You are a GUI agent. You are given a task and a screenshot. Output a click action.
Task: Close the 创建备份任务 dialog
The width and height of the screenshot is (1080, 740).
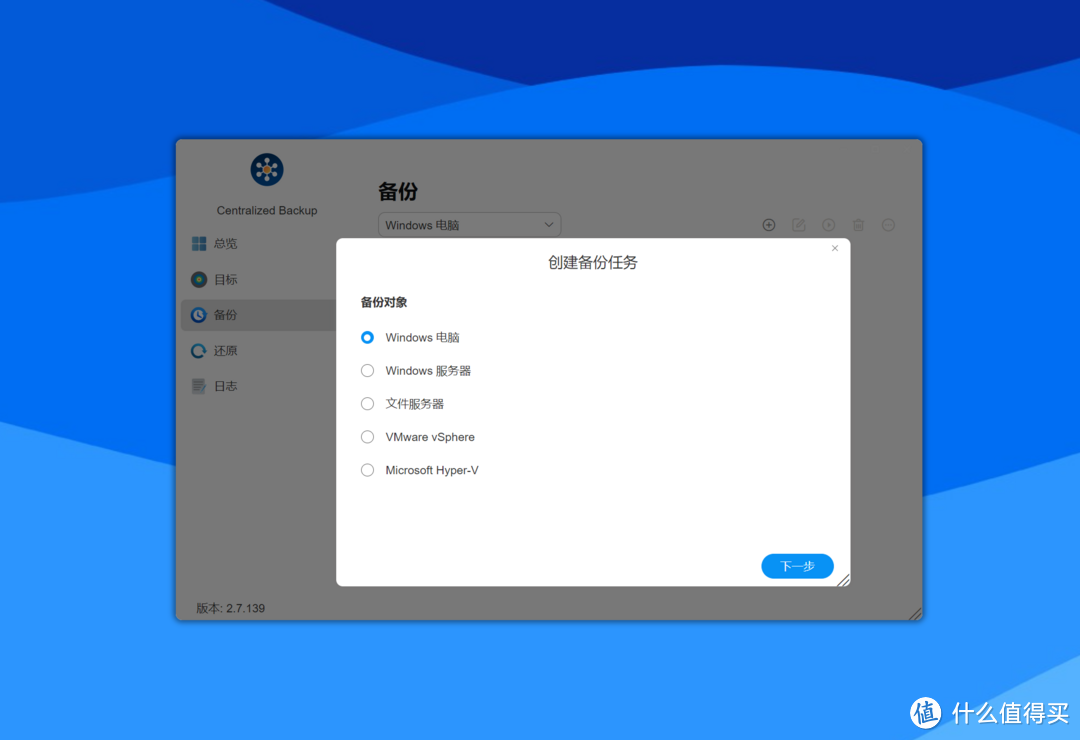pos(834,248)
